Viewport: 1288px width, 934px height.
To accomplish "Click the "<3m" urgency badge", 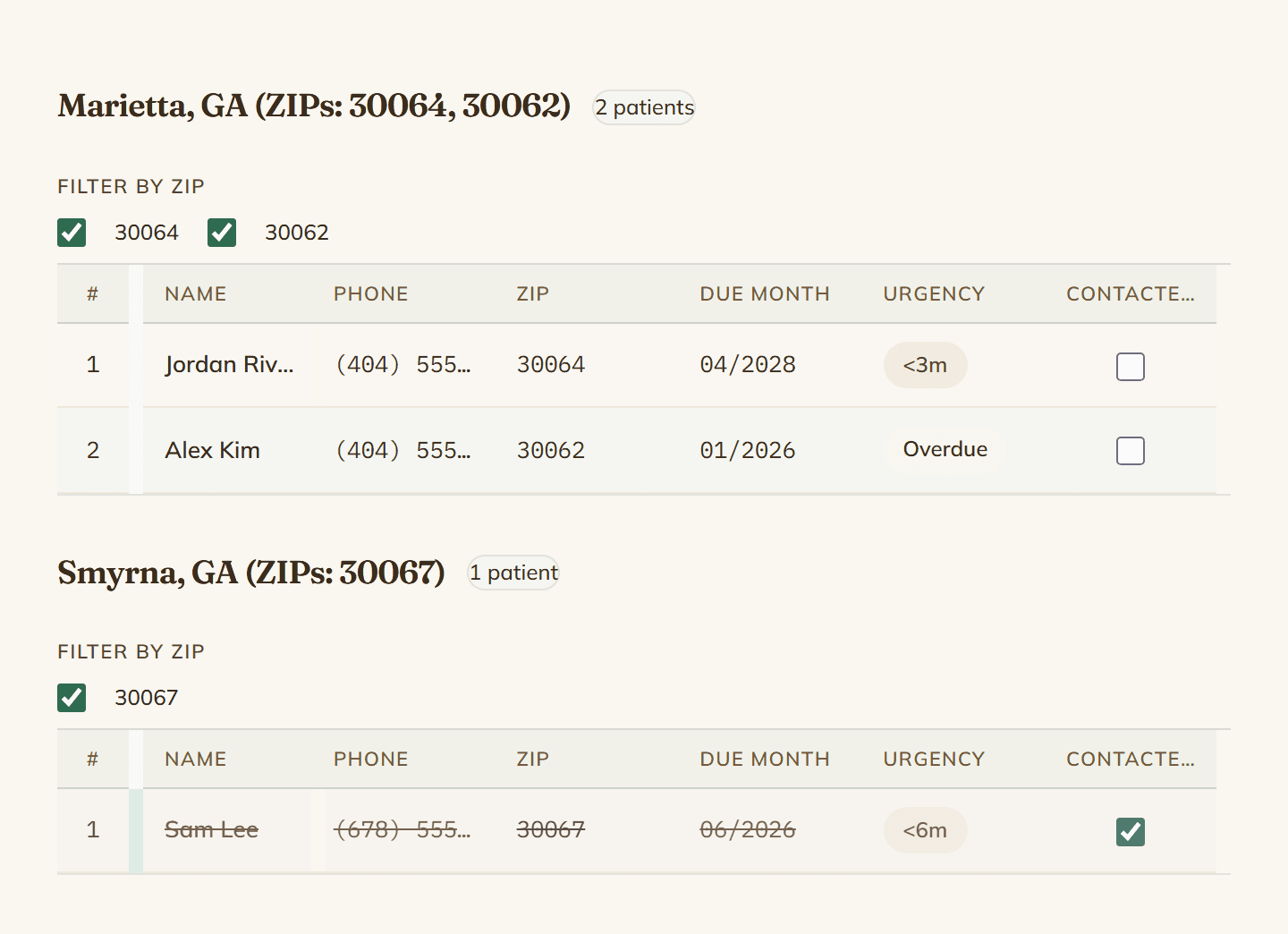I will tap(925, 365).
